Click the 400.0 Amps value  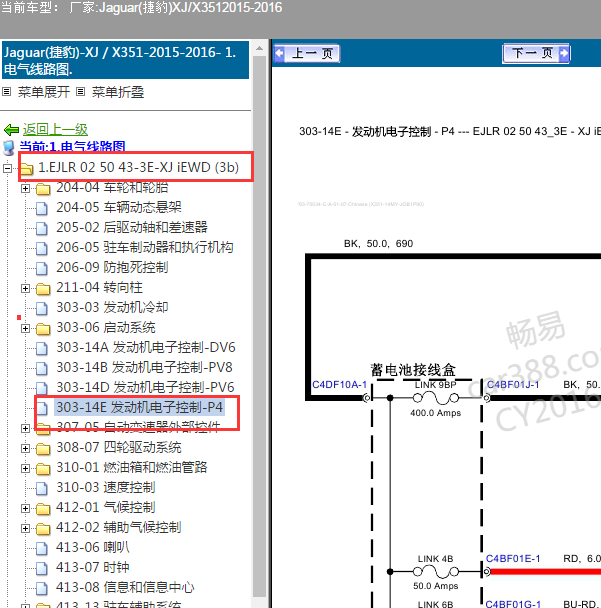[436, 413]
